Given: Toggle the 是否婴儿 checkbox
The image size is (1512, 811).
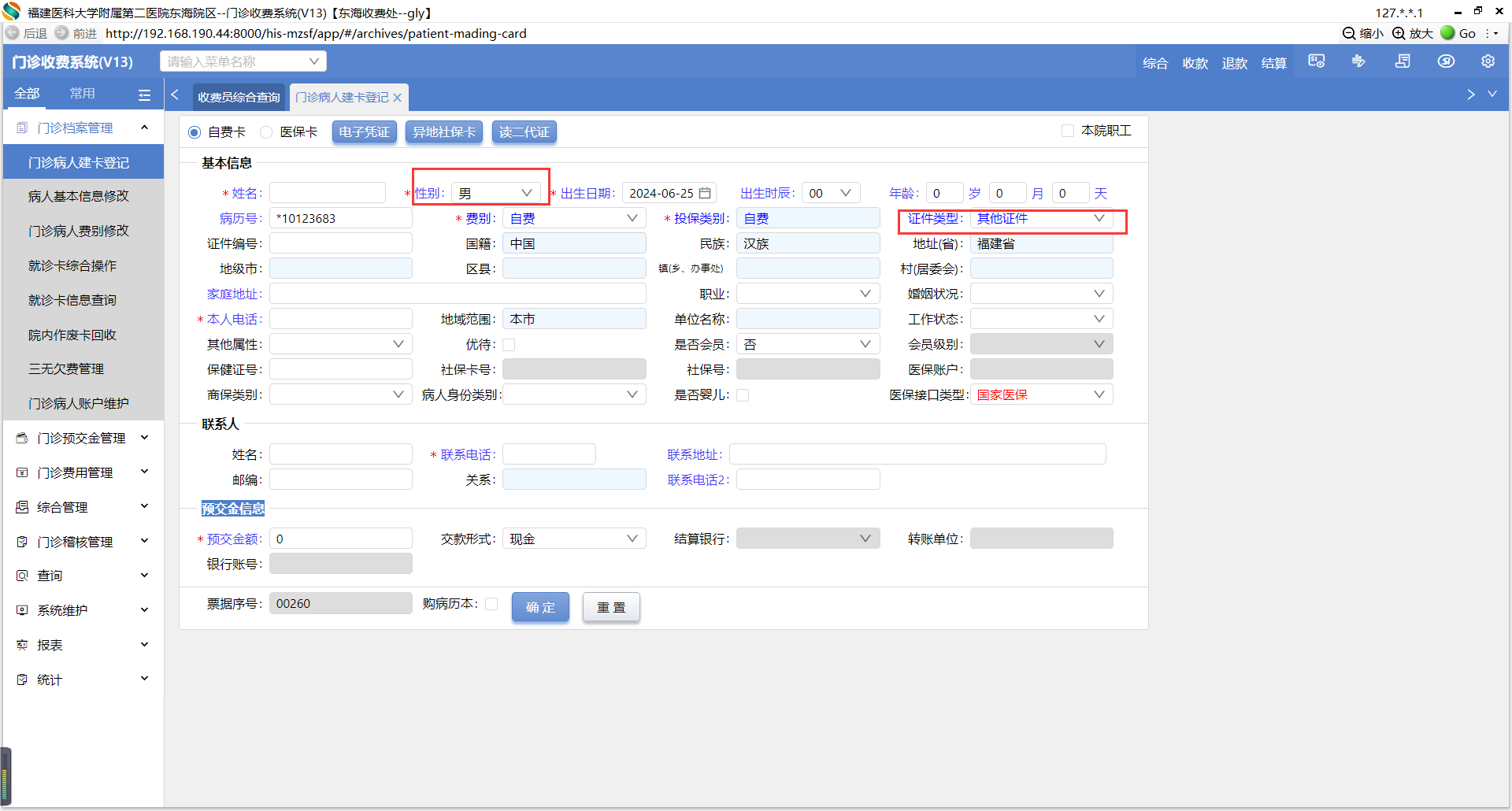Looking at the screenshot, I should coord(743,395).
